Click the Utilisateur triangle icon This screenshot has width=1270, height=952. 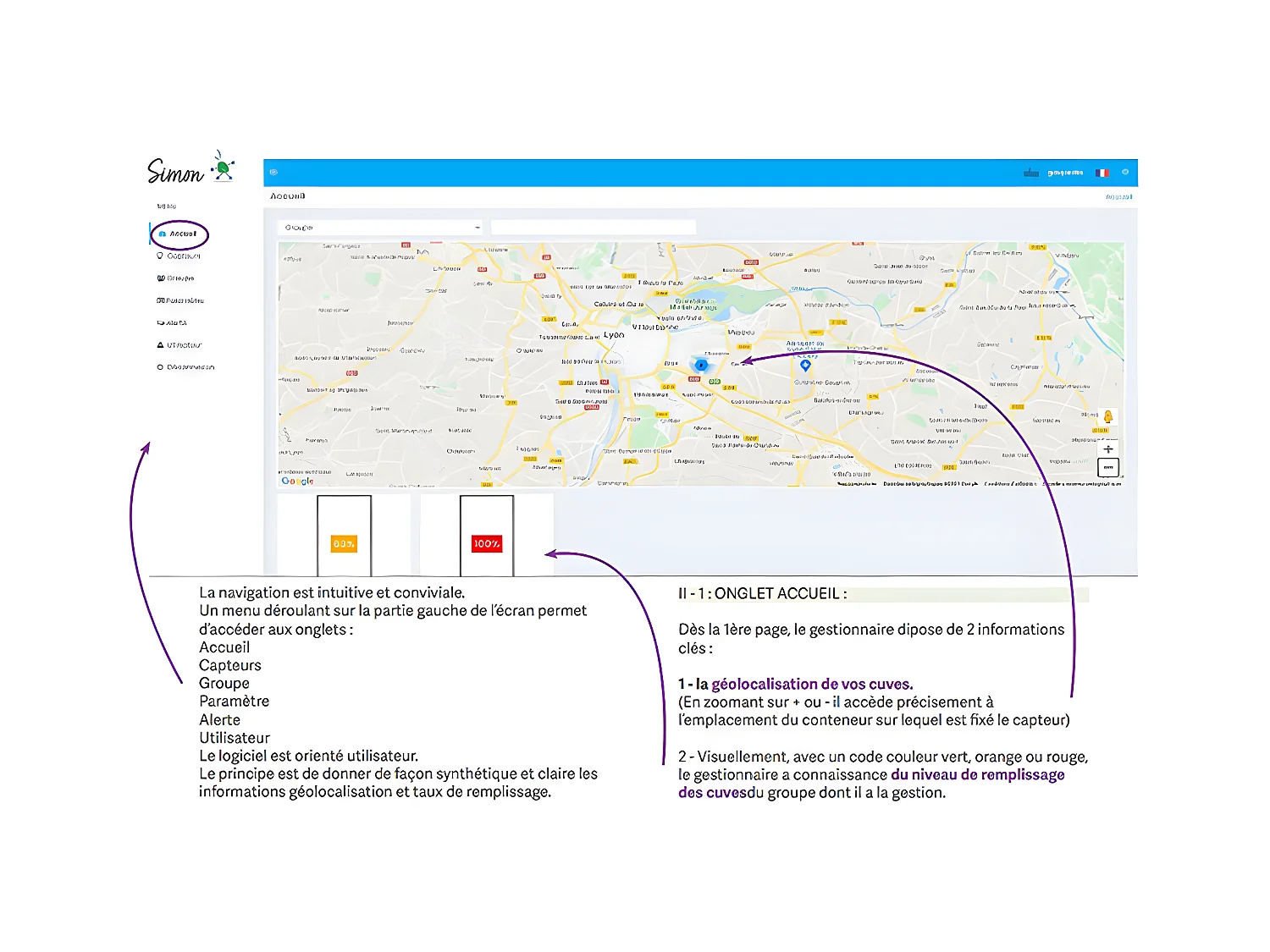click(x=161, y=345)
